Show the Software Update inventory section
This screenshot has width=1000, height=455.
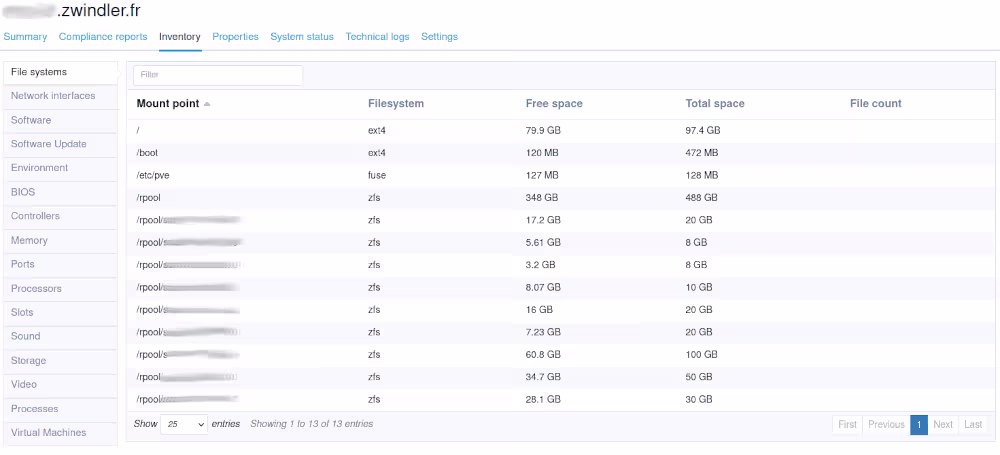click(x=49, y=144)
